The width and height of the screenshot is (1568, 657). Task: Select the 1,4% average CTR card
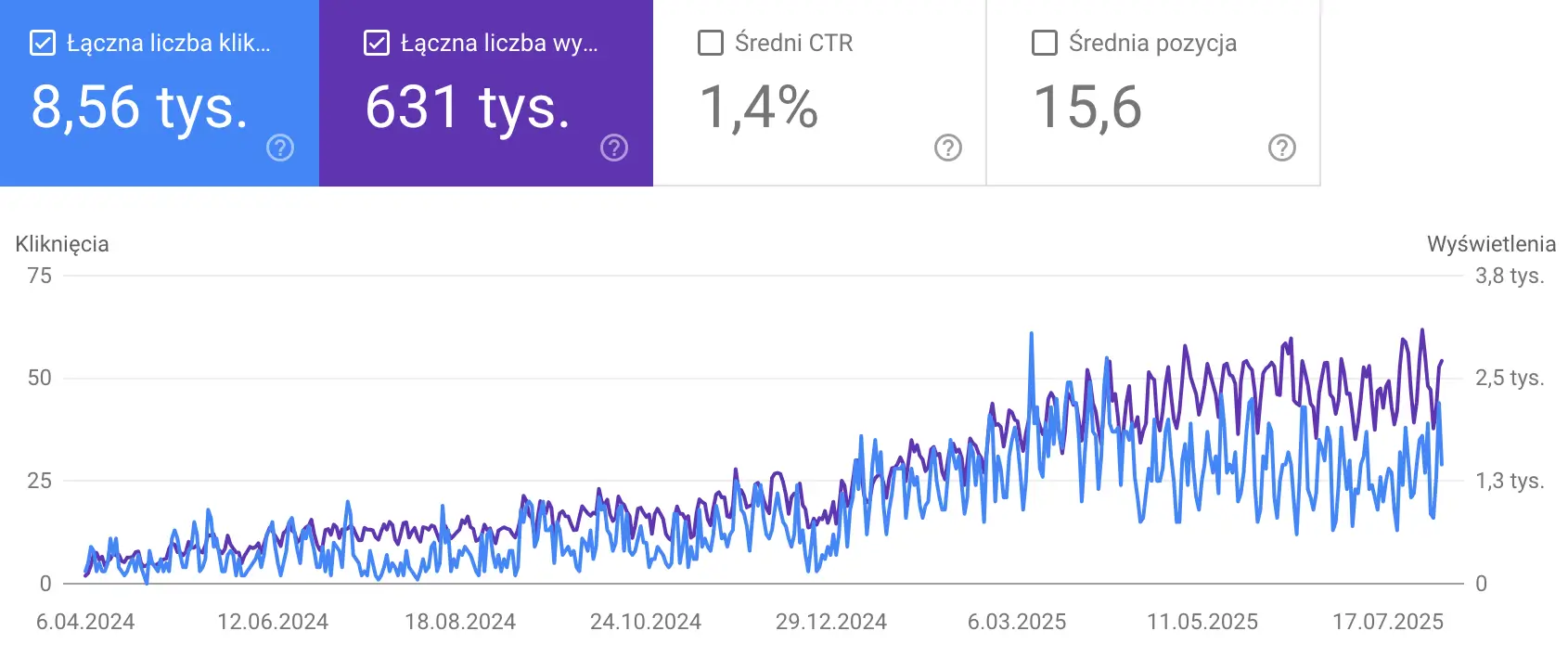[819, 93]
